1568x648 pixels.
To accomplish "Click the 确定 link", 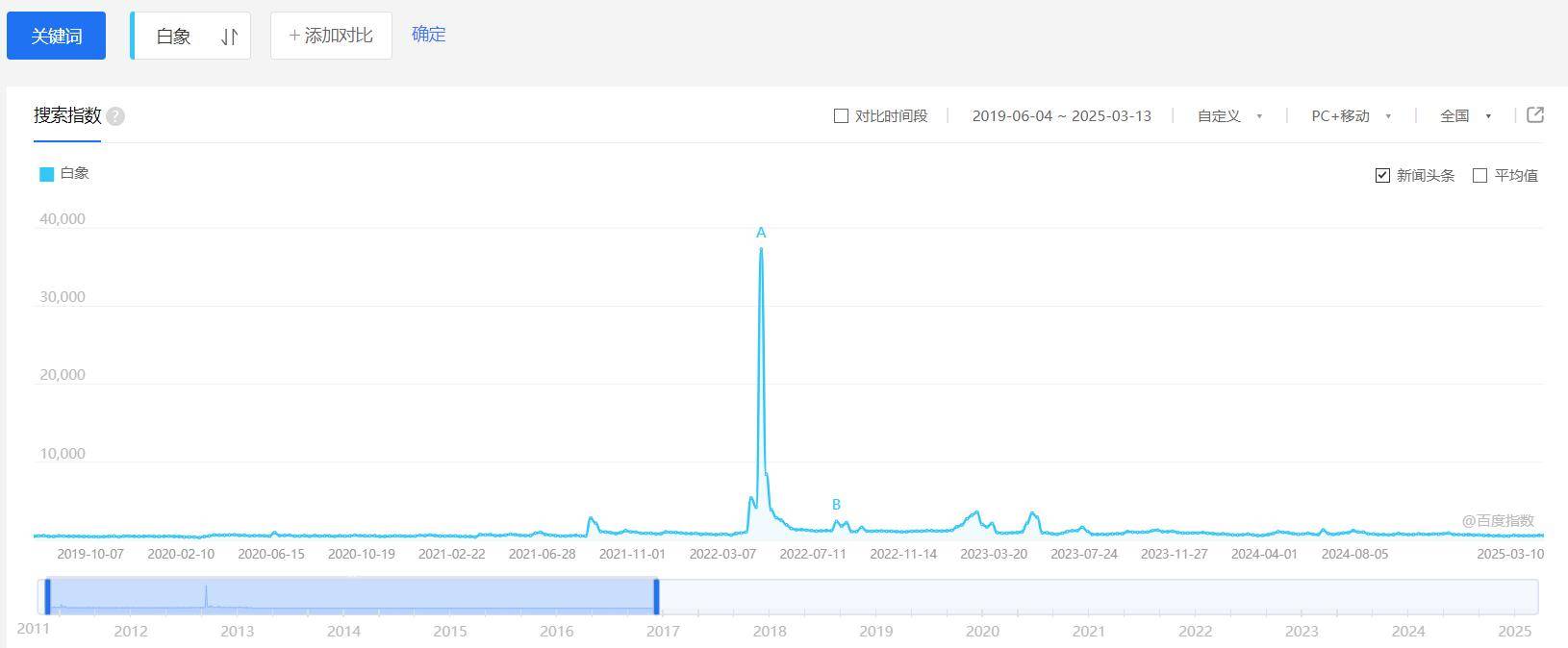I will (429, 35).
